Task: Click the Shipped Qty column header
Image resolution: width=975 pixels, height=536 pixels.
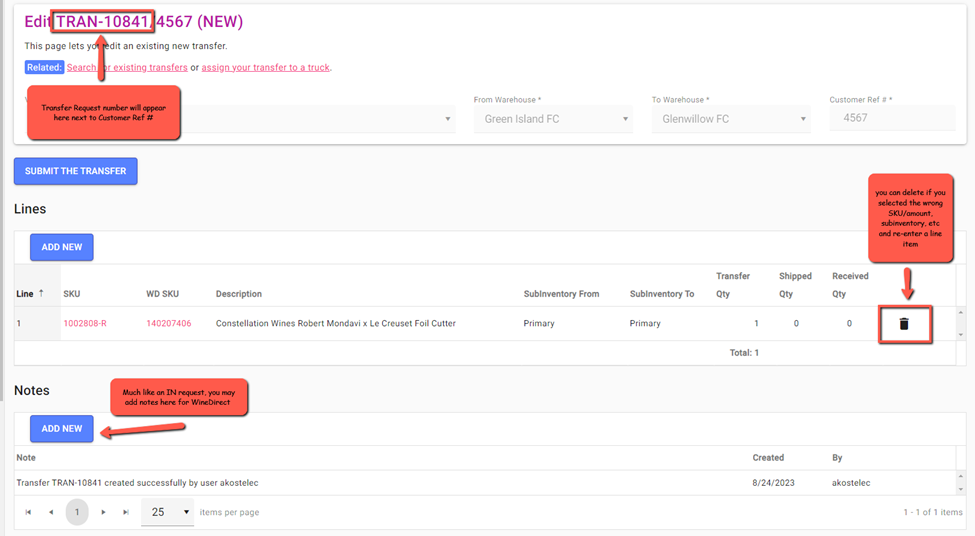Action: (795, 285)
